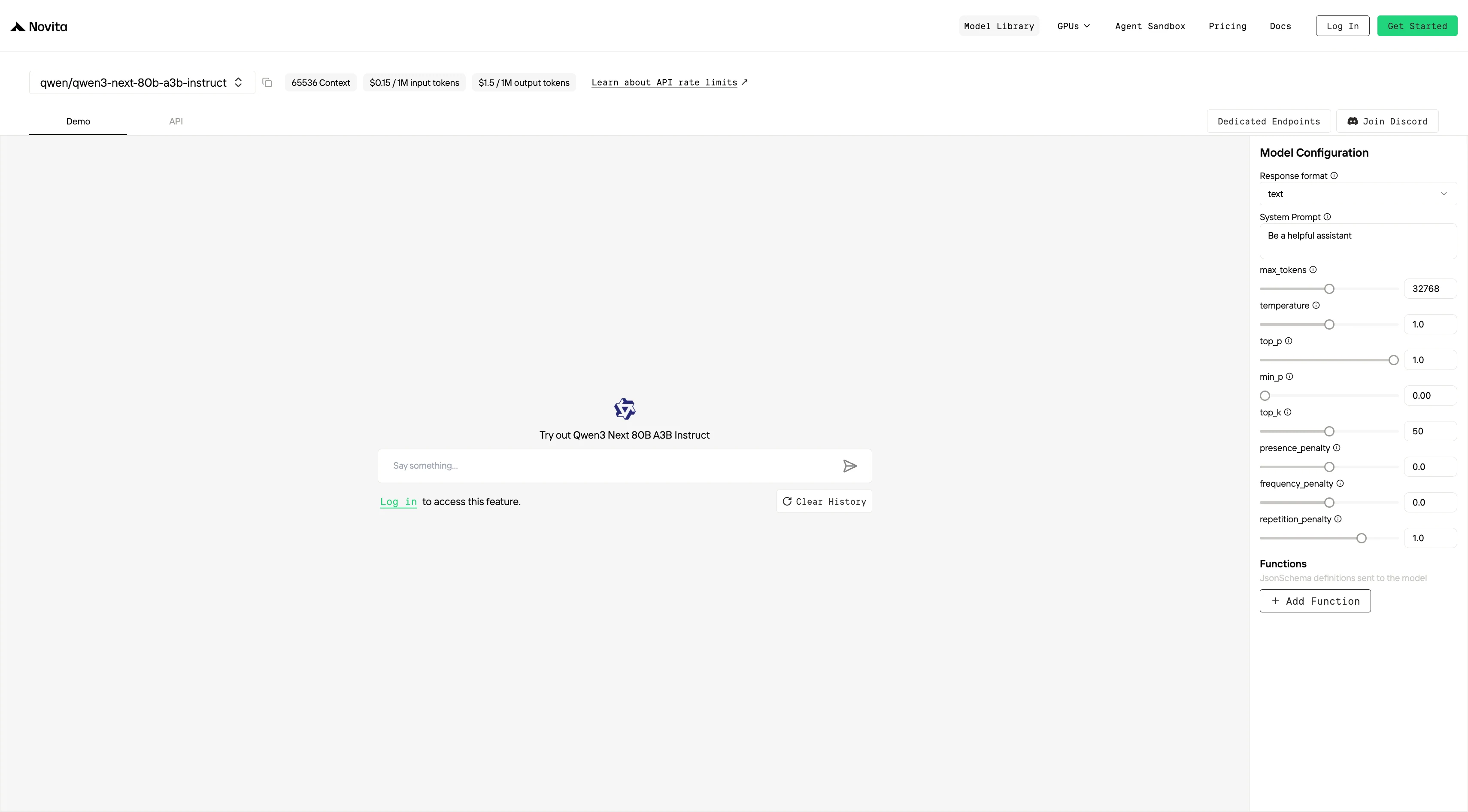Screen dimensions: 1468x812
Task: Show info for min_p
Action: click(1289, 377)
